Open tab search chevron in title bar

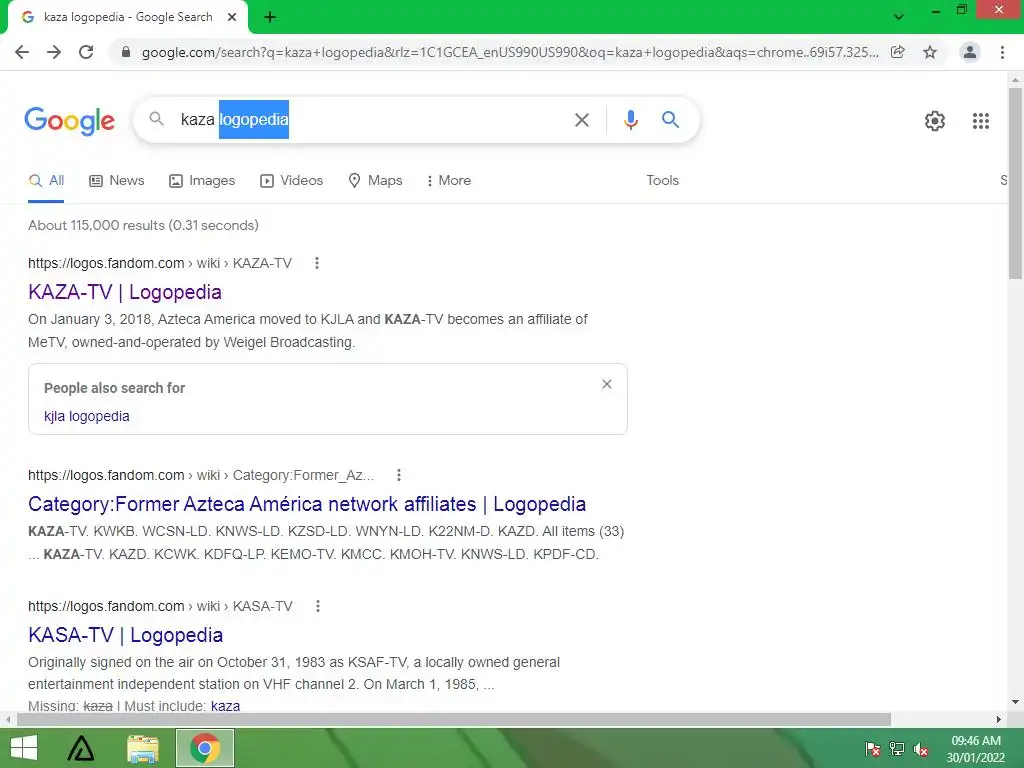click(x=899, y=17)
